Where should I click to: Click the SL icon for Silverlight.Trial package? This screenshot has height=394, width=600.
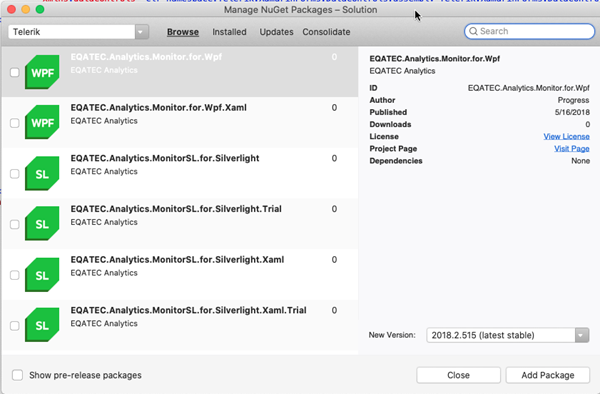pyautogui.click(x=42, y=224)
